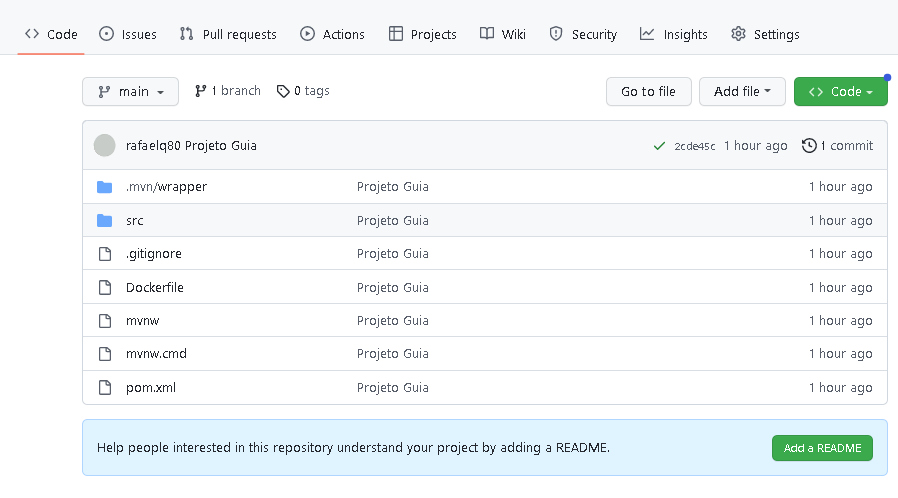The width and height of the screenshot is (898, 498).
Task: Click the file icon beside Dockerfile
Action: pyautogui.click(x=105, y=288)
